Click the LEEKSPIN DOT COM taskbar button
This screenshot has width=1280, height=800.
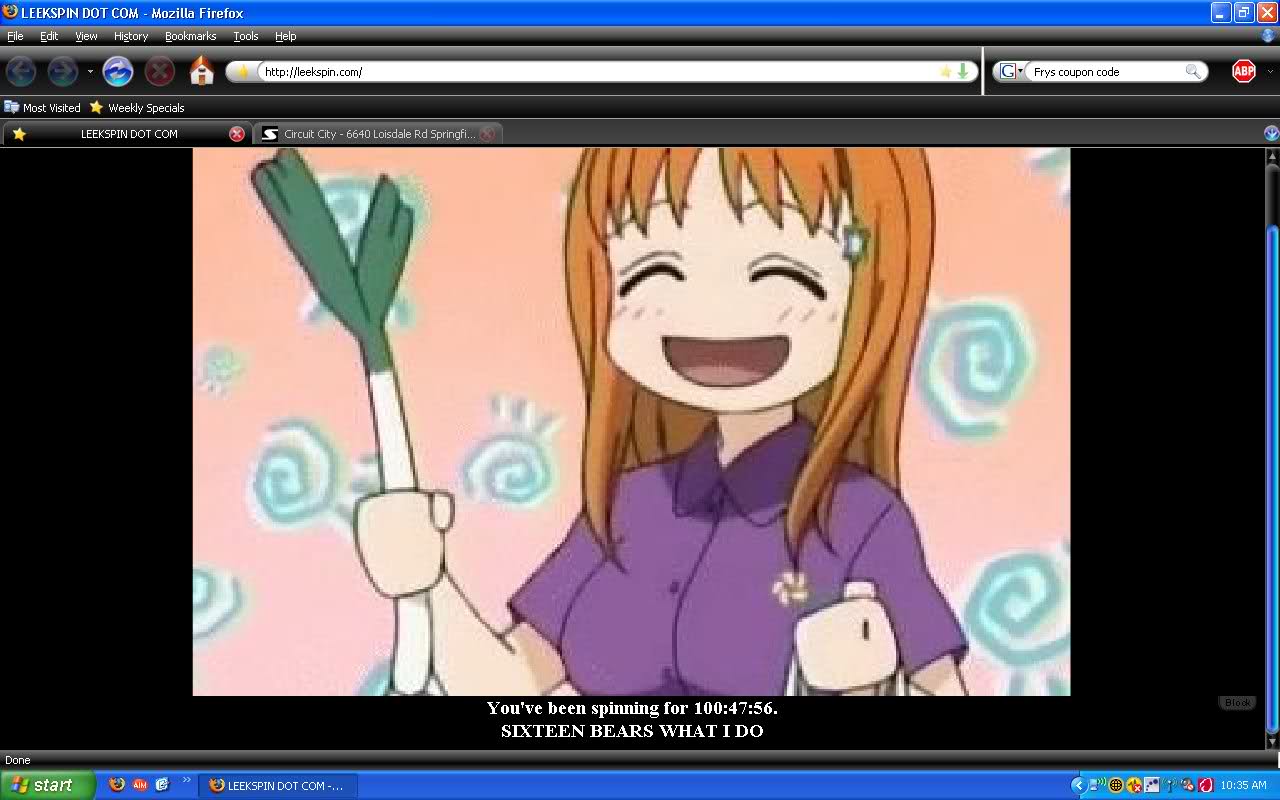tap(278, 786)
